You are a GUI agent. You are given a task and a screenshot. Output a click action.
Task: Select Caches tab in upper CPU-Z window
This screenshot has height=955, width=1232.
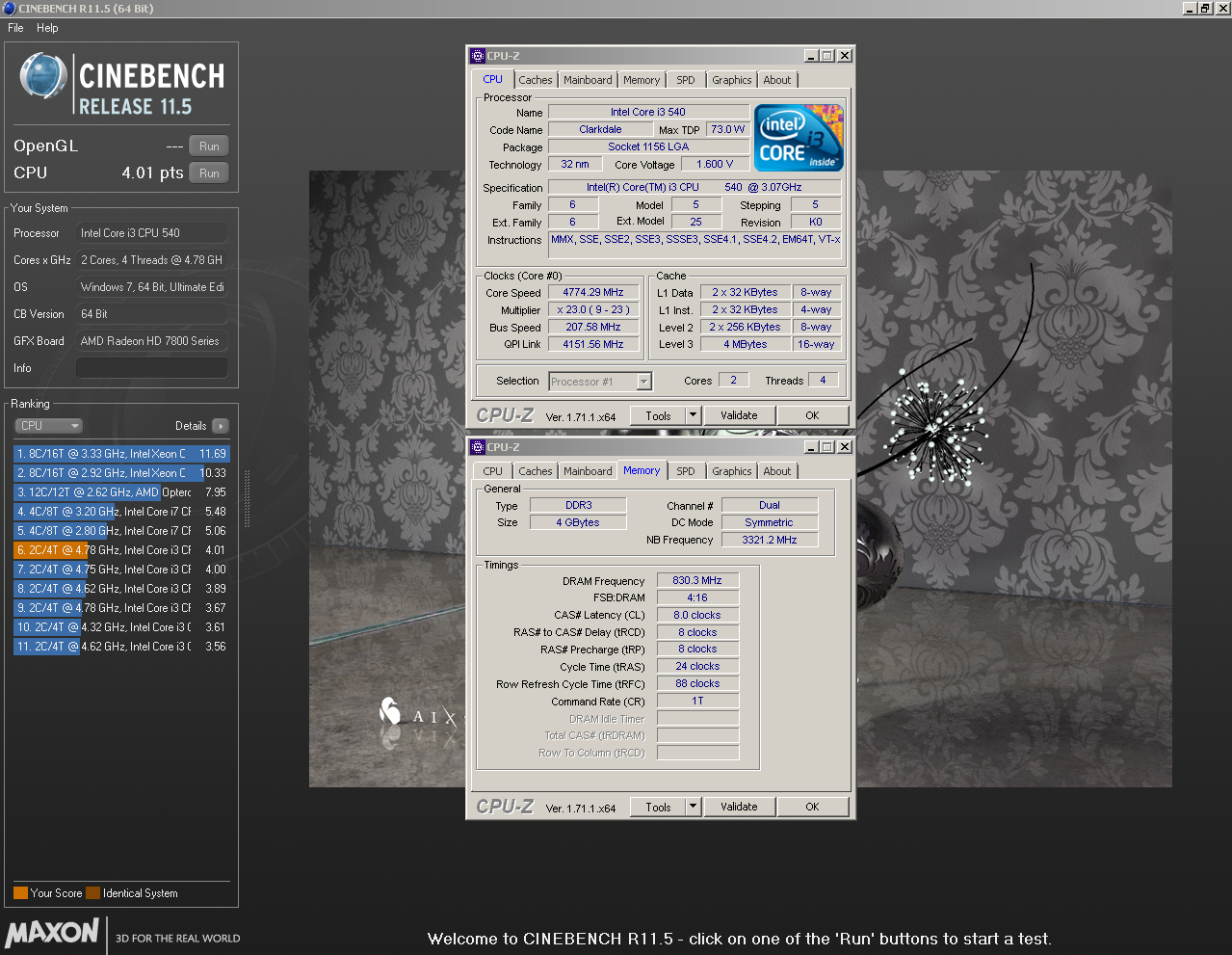(536, 80)
